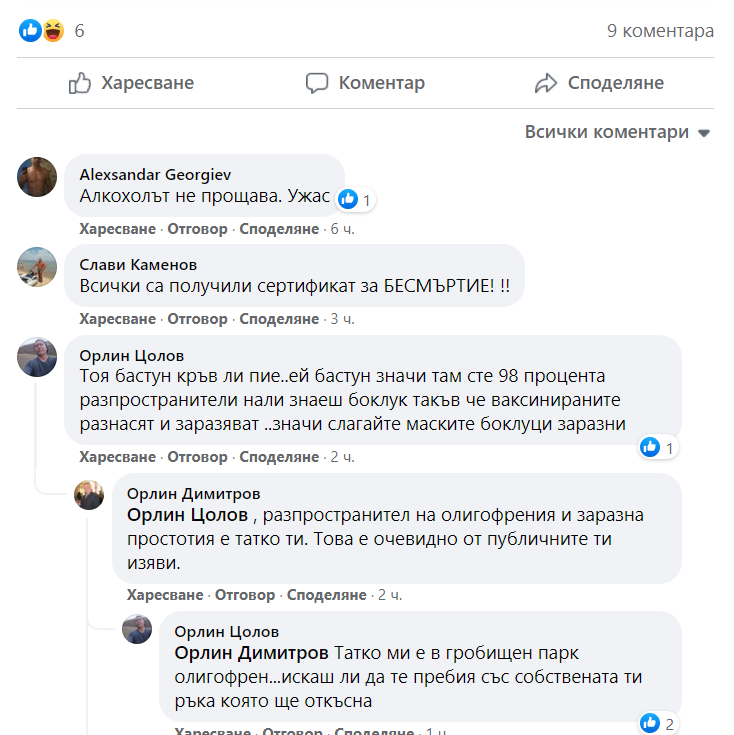Open Слави Каменов's avatar
The height and width of the screenshot is (735, 734).
[x=37, y=267]
